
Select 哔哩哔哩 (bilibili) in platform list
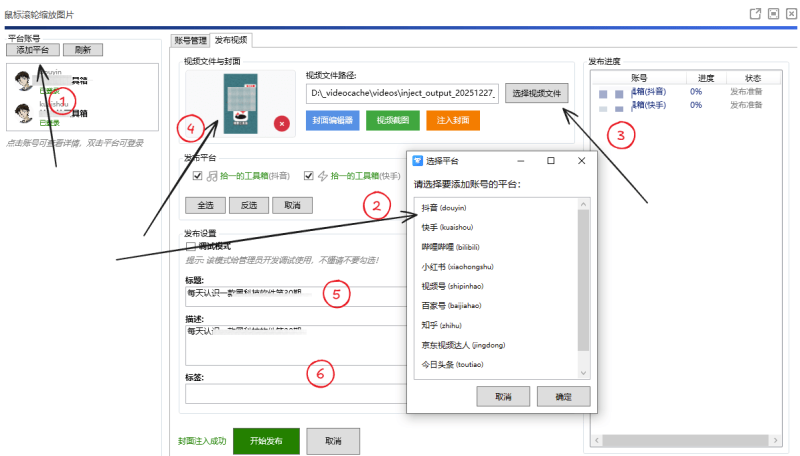pos(496,247)
